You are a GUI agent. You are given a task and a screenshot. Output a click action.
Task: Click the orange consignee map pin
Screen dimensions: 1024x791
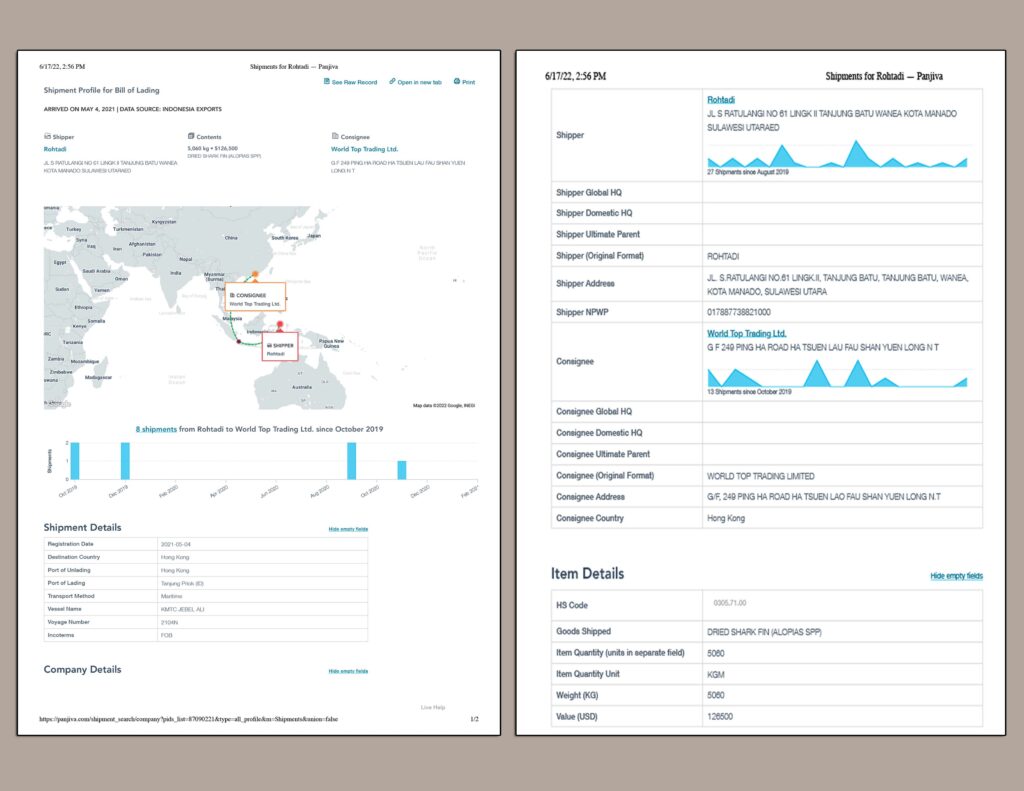254,273
